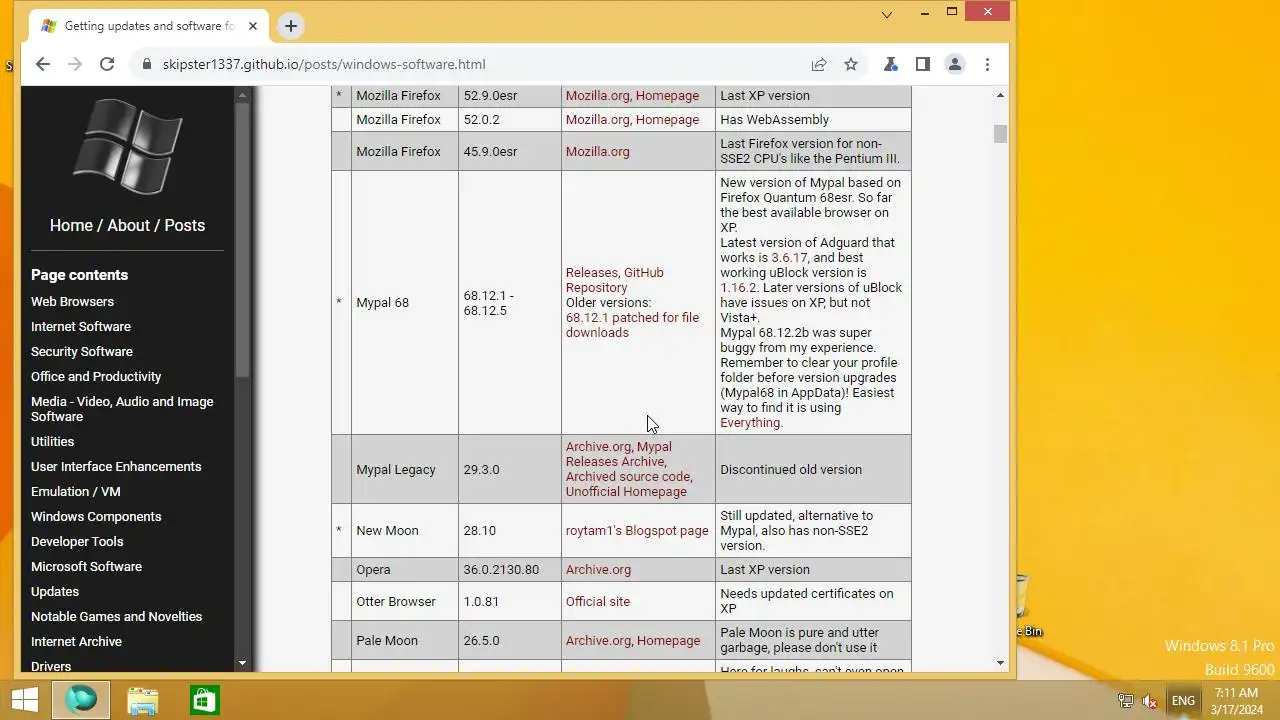Screen dimensions: 1280x720
Task: Jump to Utilities section
Action: pos(52,441)
